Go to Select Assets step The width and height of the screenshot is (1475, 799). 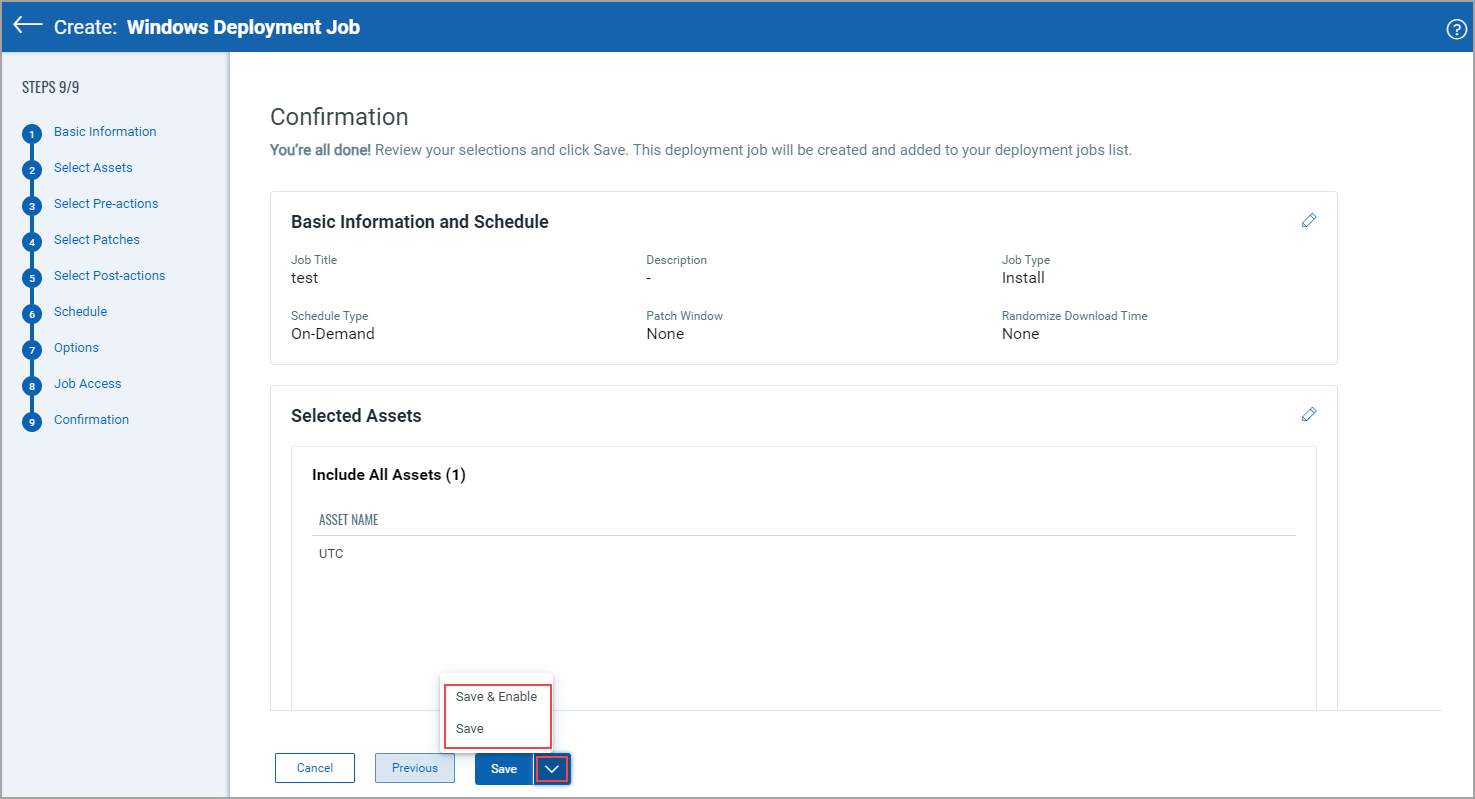[x=93, y=168]
